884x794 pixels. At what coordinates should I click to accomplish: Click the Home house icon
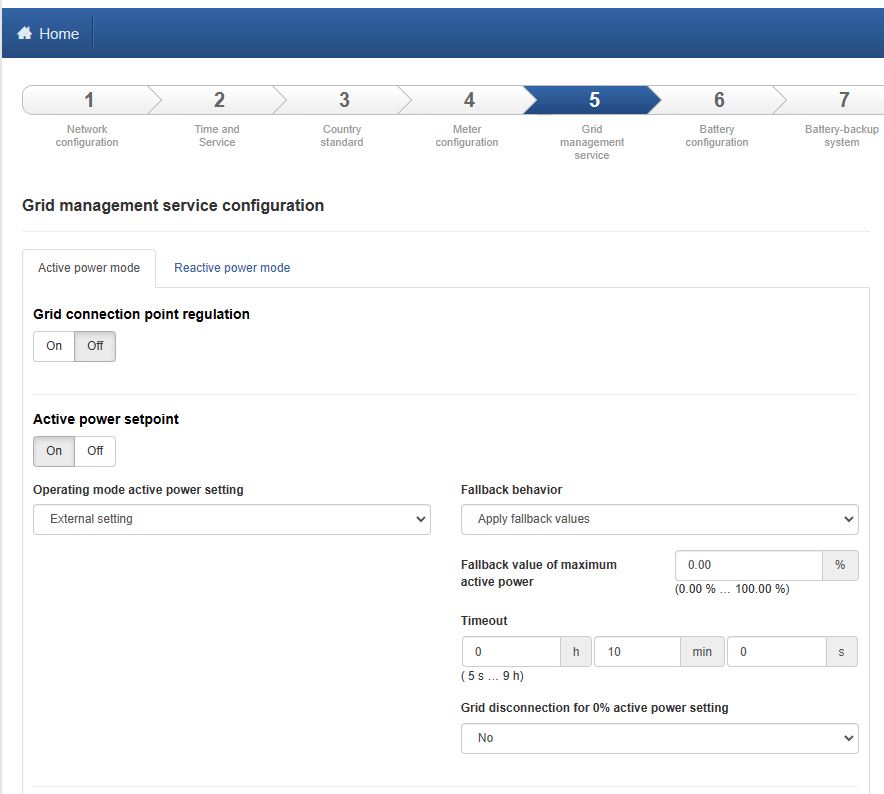[x=24, y=33]
